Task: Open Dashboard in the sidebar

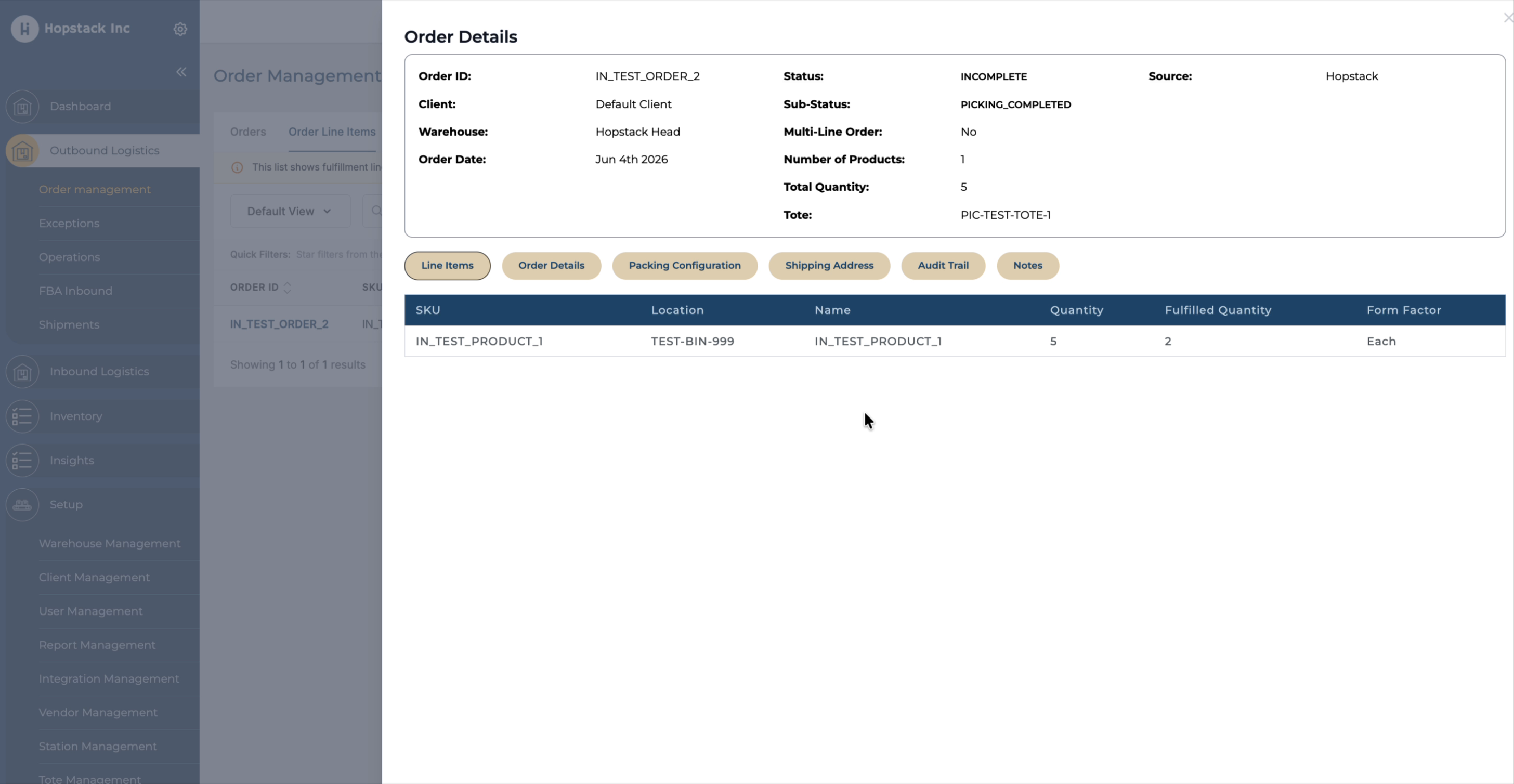Action: [81, 107]
